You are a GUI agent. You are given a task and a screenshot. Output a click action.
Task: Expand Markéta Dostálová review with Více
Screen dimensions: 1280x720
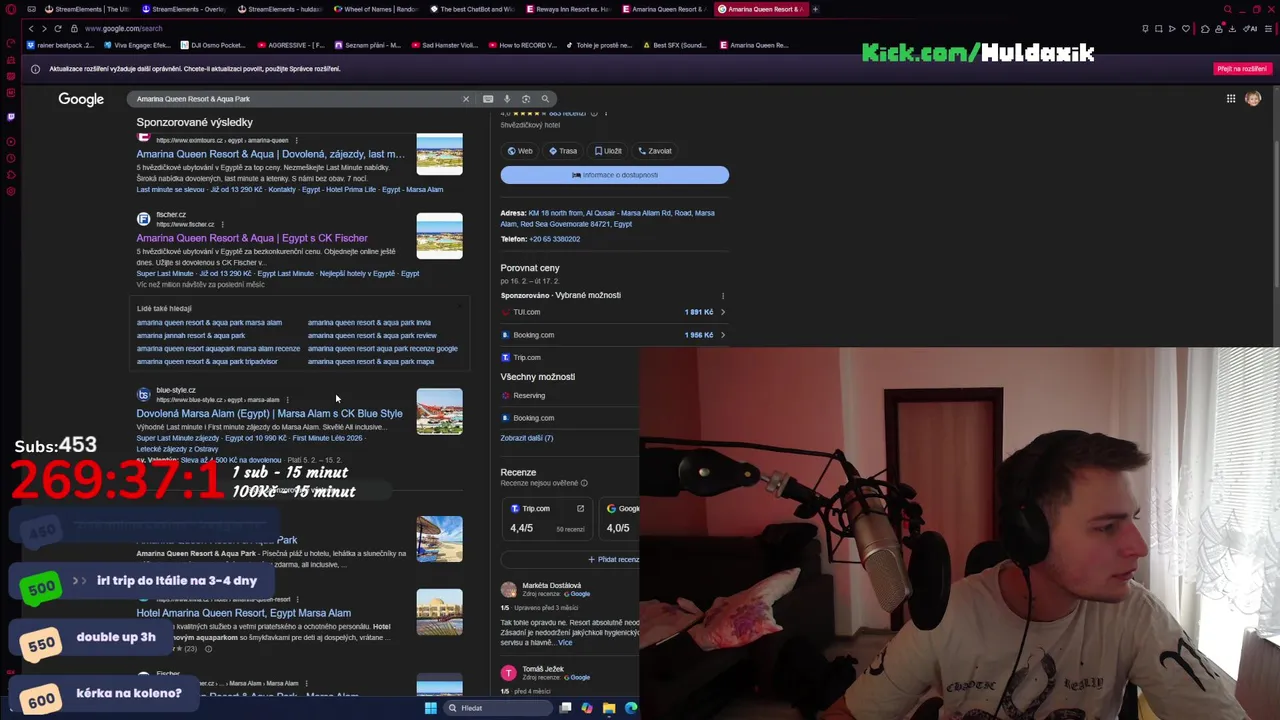[x=565, y=643]
